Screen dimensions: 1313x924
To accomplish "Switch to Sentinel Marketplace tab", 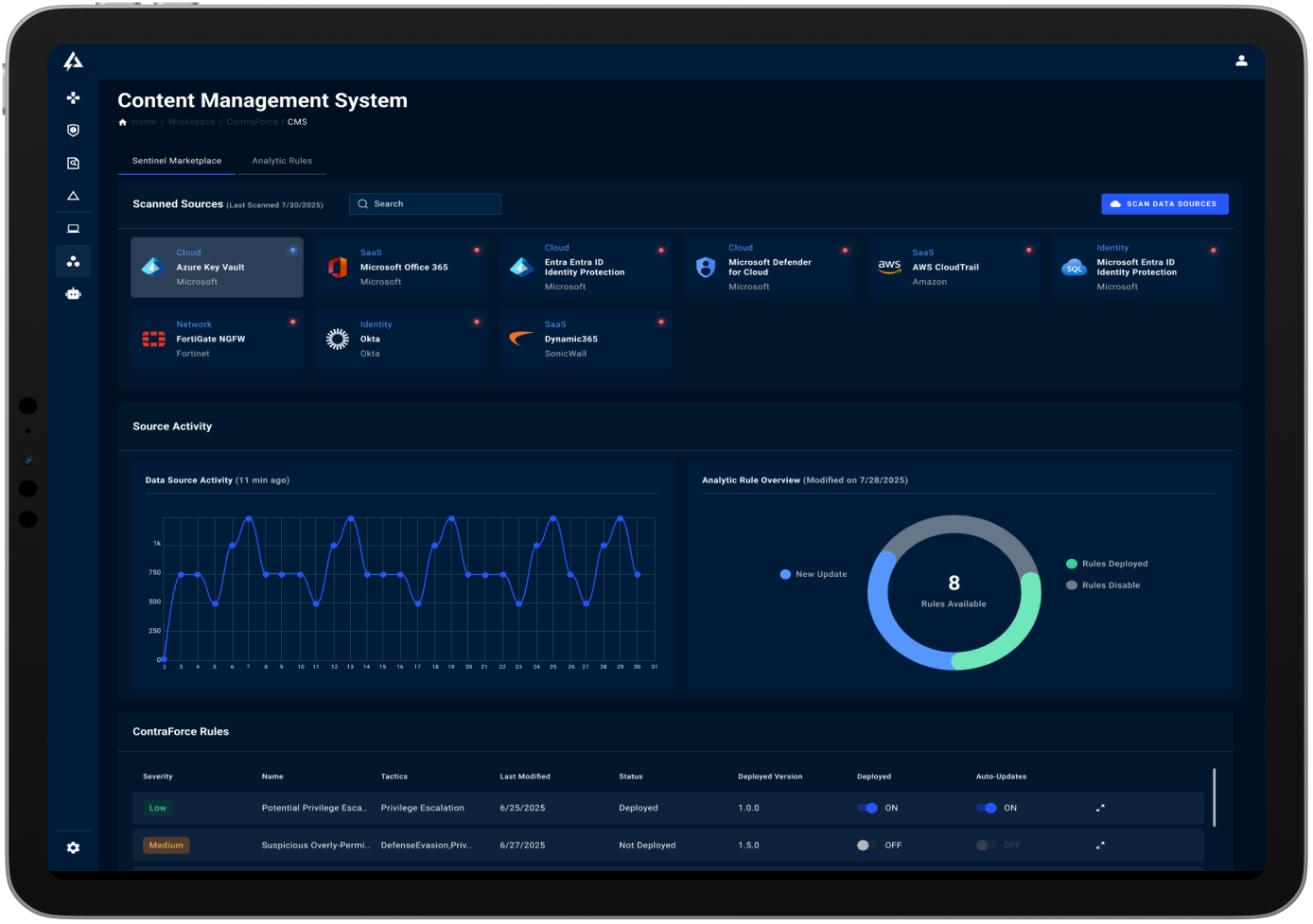I will [177, 161].
